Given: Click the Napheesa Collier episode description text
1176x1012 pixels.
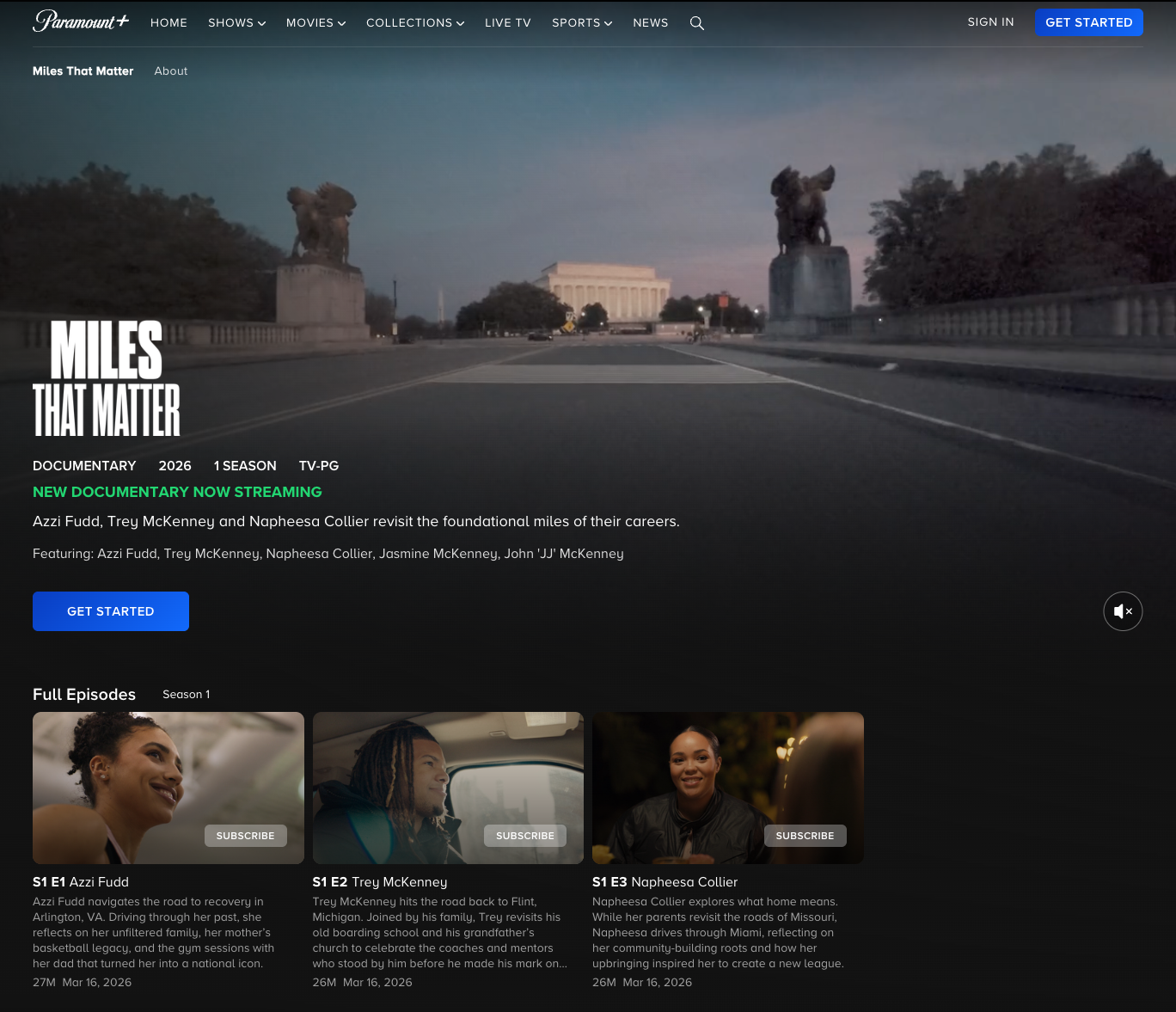Looking at the screenshot, I should pos(719,933).
